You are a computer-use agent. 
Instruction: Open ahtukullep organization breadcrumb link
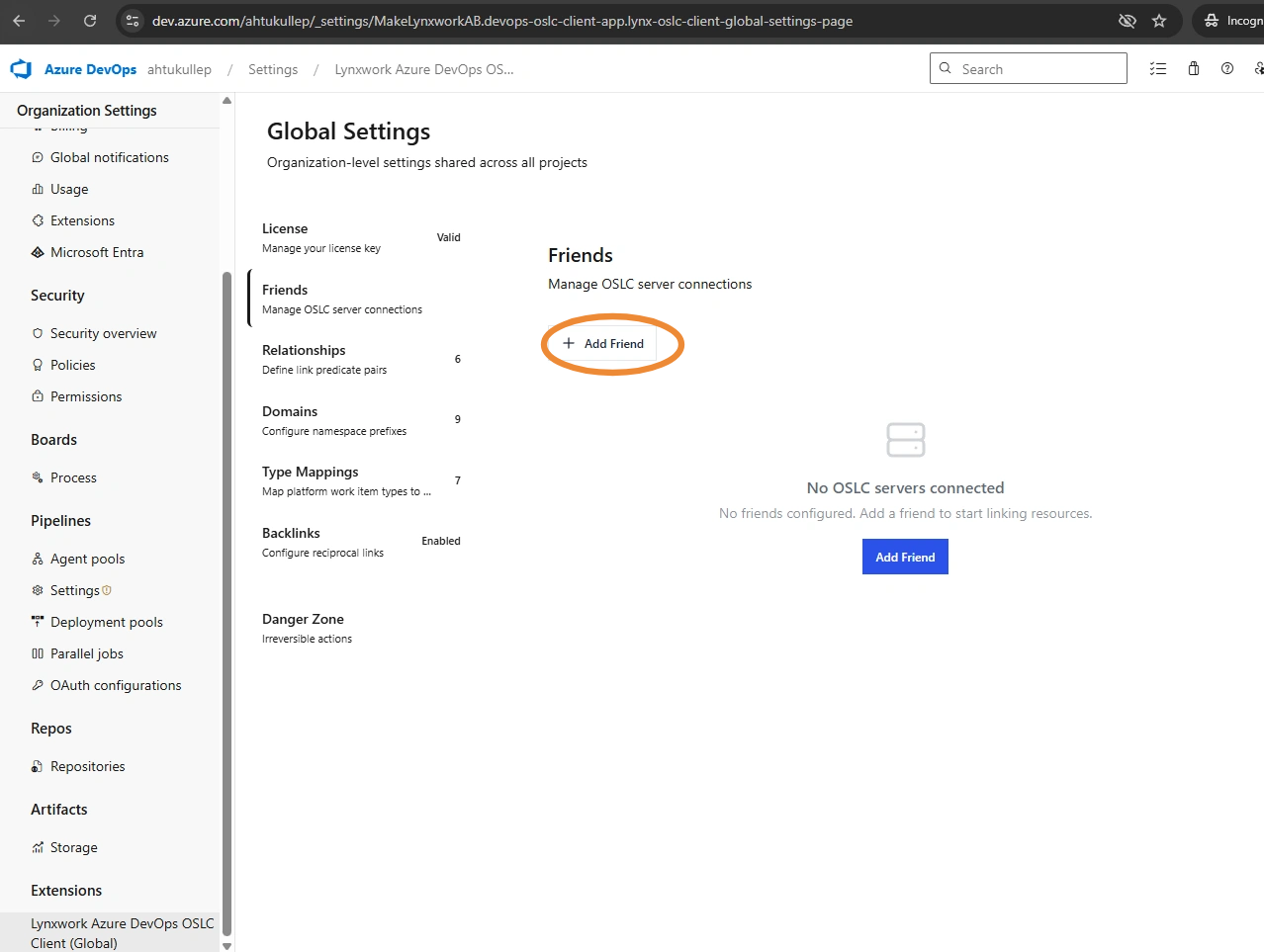tap(179, 69)
